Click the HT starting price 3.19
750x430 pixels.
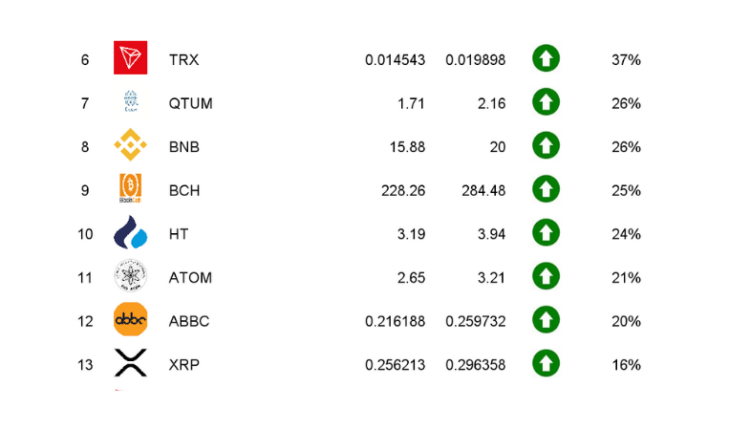click(411, 234)
